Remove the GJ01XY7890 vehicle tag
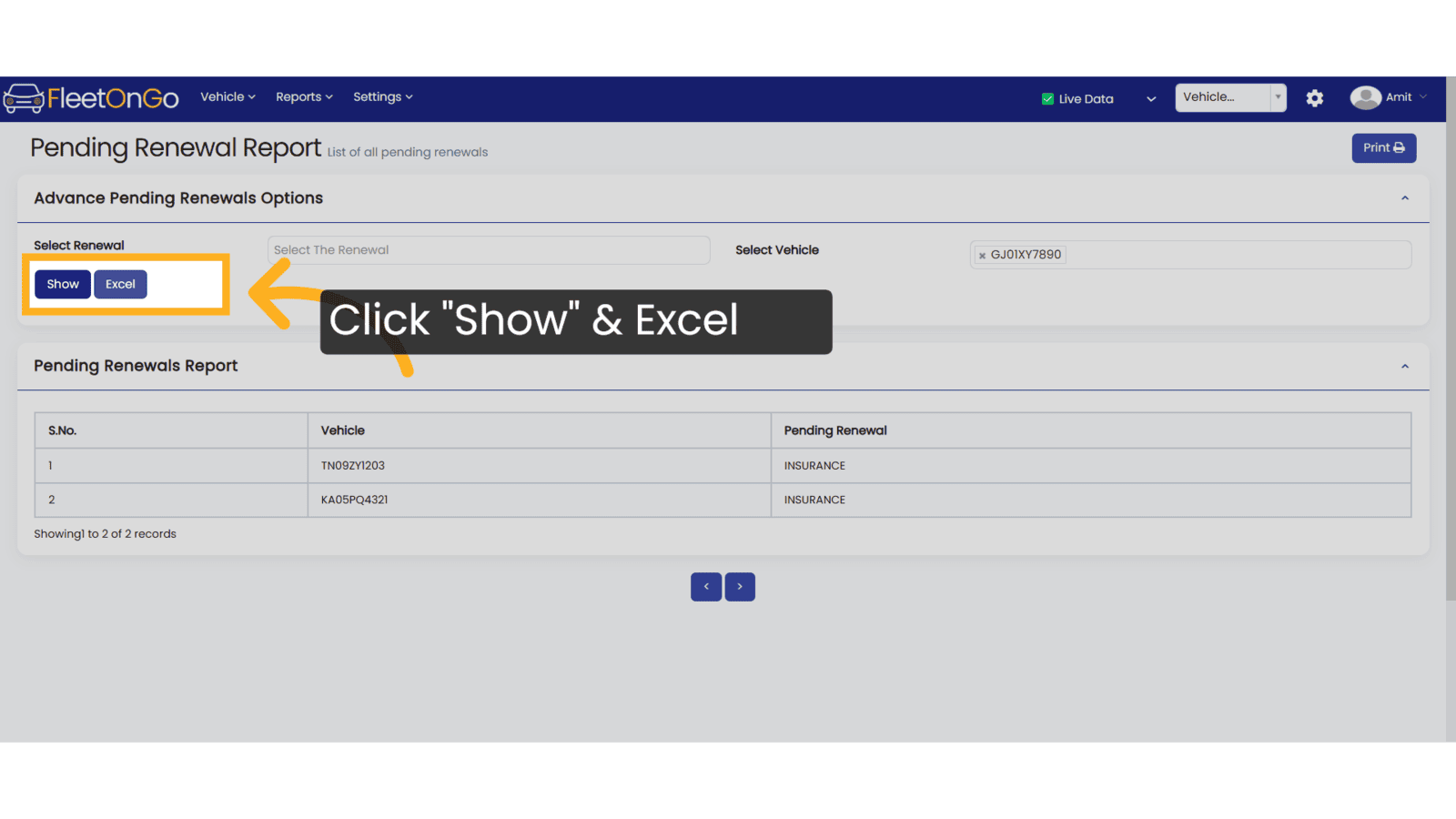 click(x=982, y=256)
